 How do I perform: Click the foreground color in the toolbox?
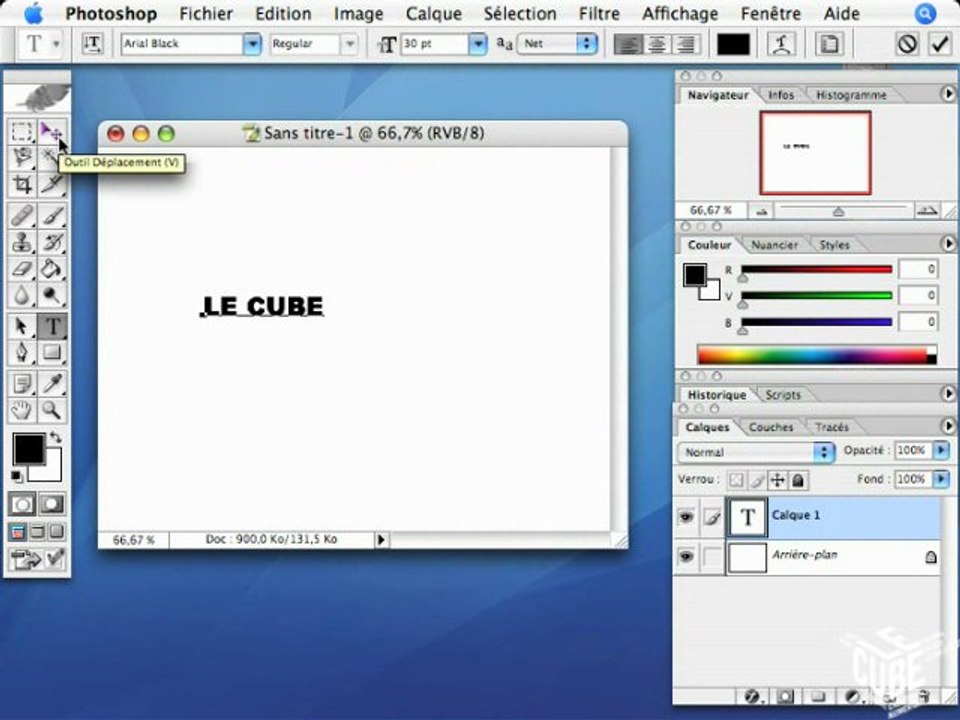(x=29, y=449)
